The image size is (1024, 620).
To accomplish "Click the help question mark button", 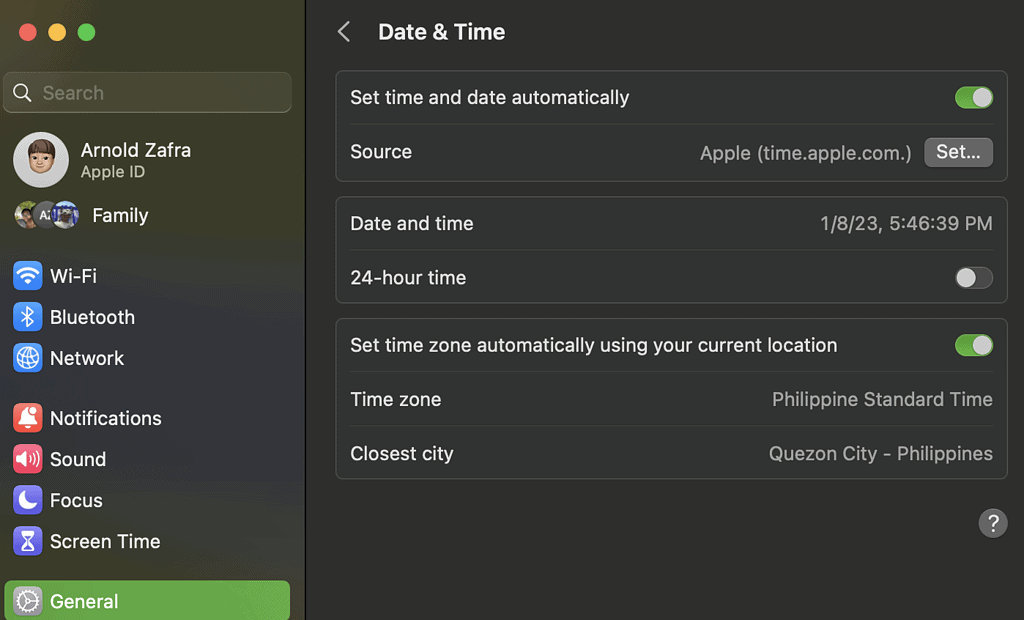I will 992,523.
